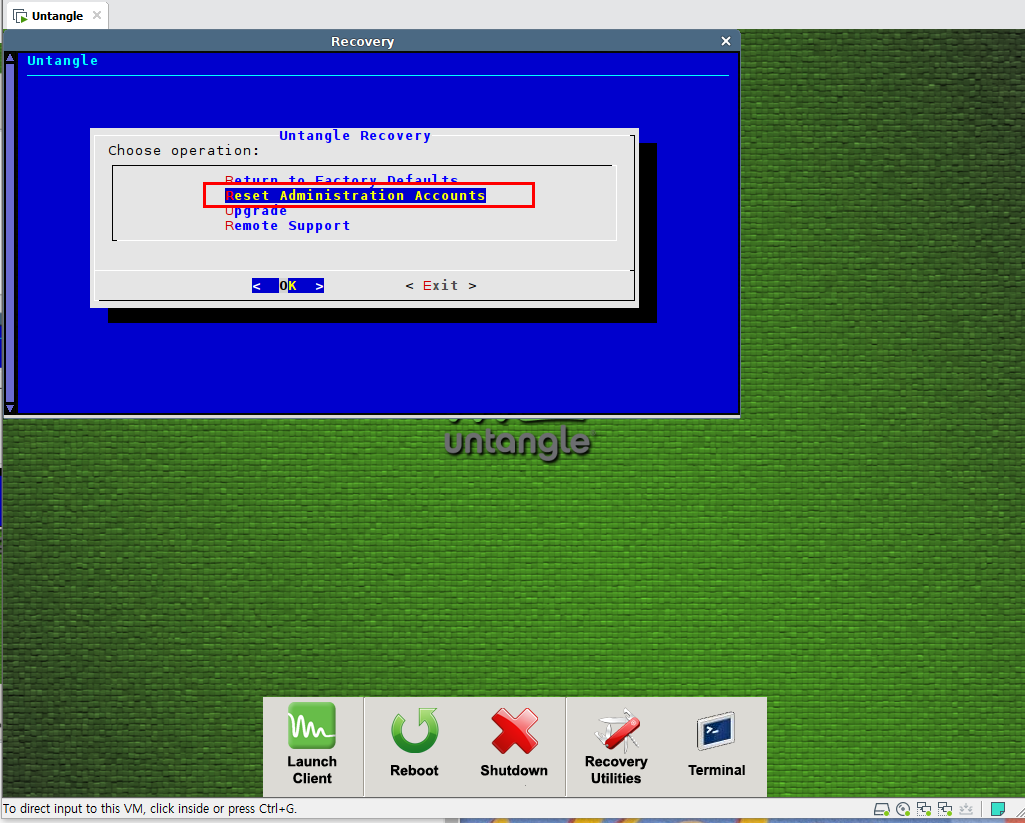Click the teal sticky note message icon
Screen dimensions: 1025x823
998,809
